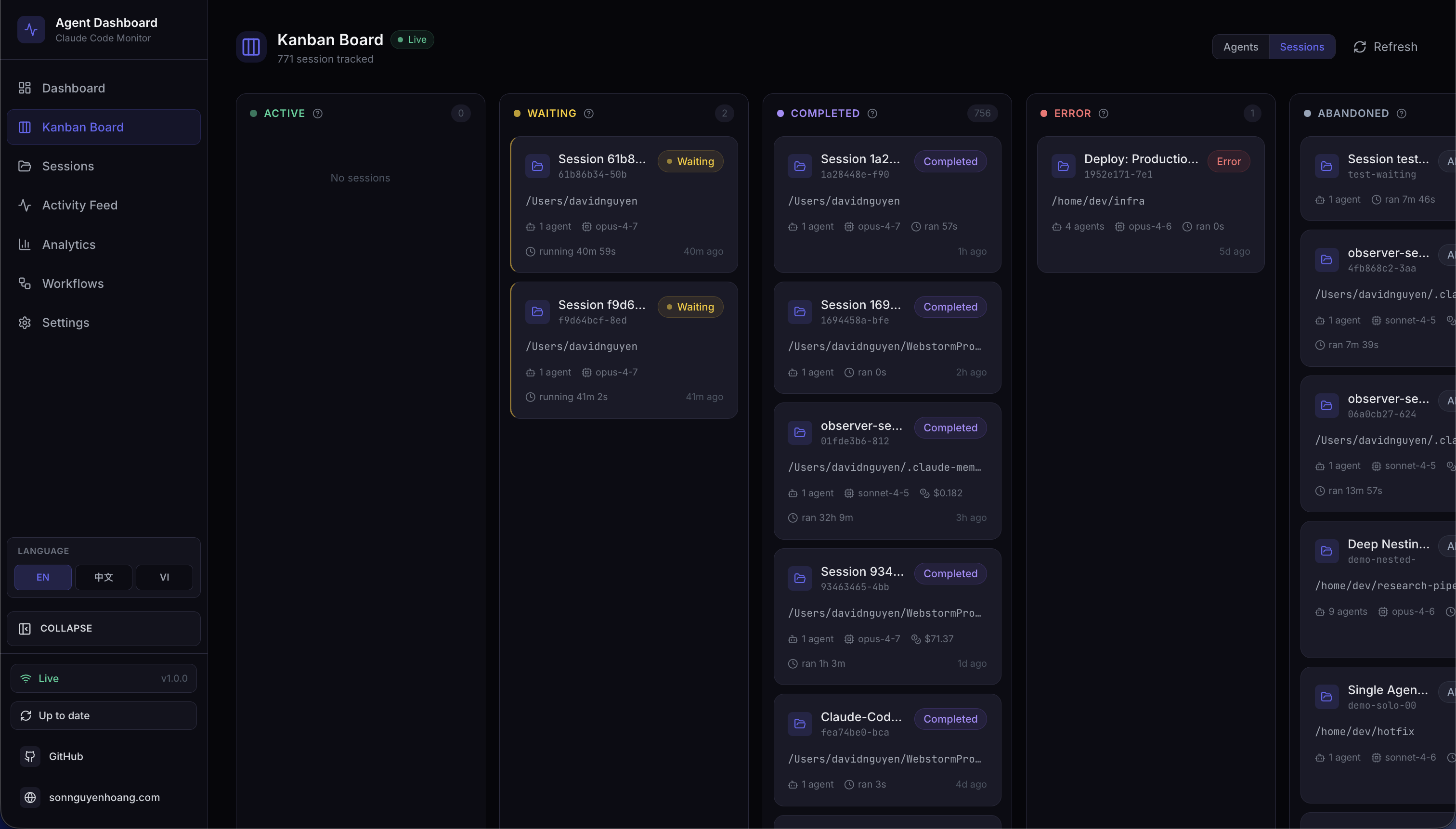Open sonnguyenhoang.com link
Screen dimensions: 1456x829
point(104,797)
